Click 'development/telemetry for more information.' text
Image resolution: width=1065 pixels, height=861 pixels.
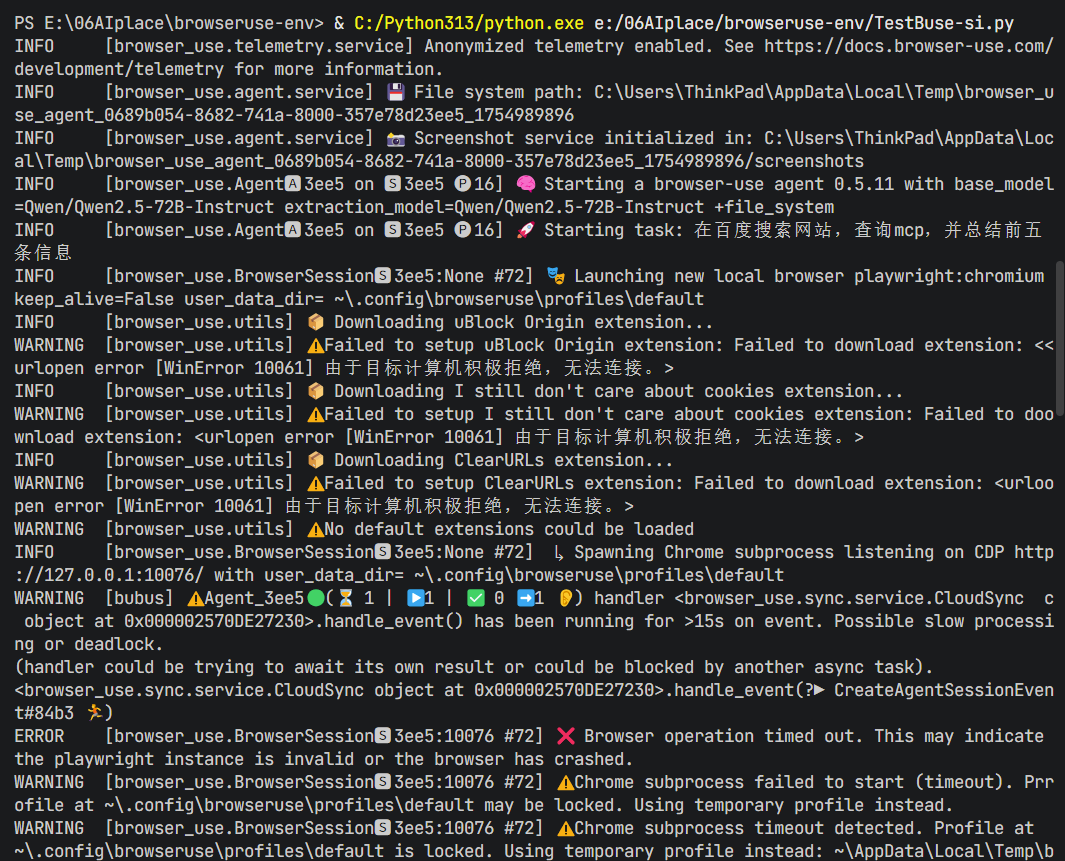(x=229, y=69)
